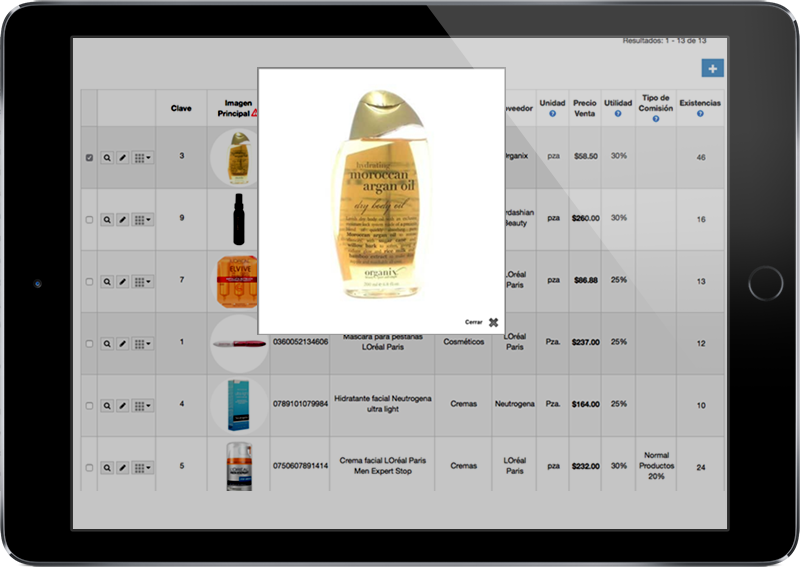
Task: Click existencias value 46
Action: (701, 157)
